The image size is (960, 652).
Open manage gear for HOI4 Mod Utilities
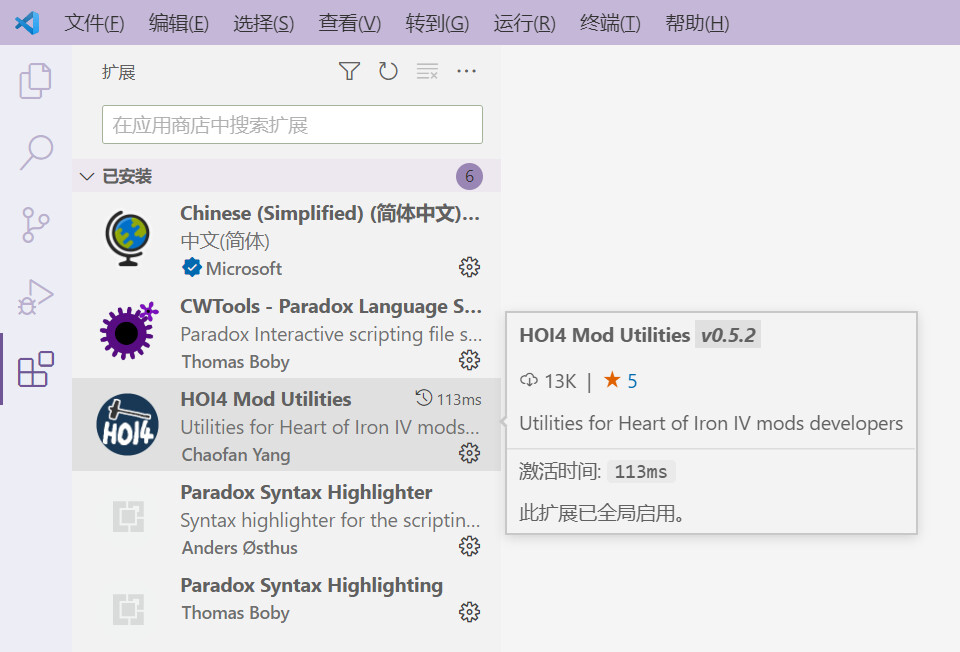pos(469,453)
